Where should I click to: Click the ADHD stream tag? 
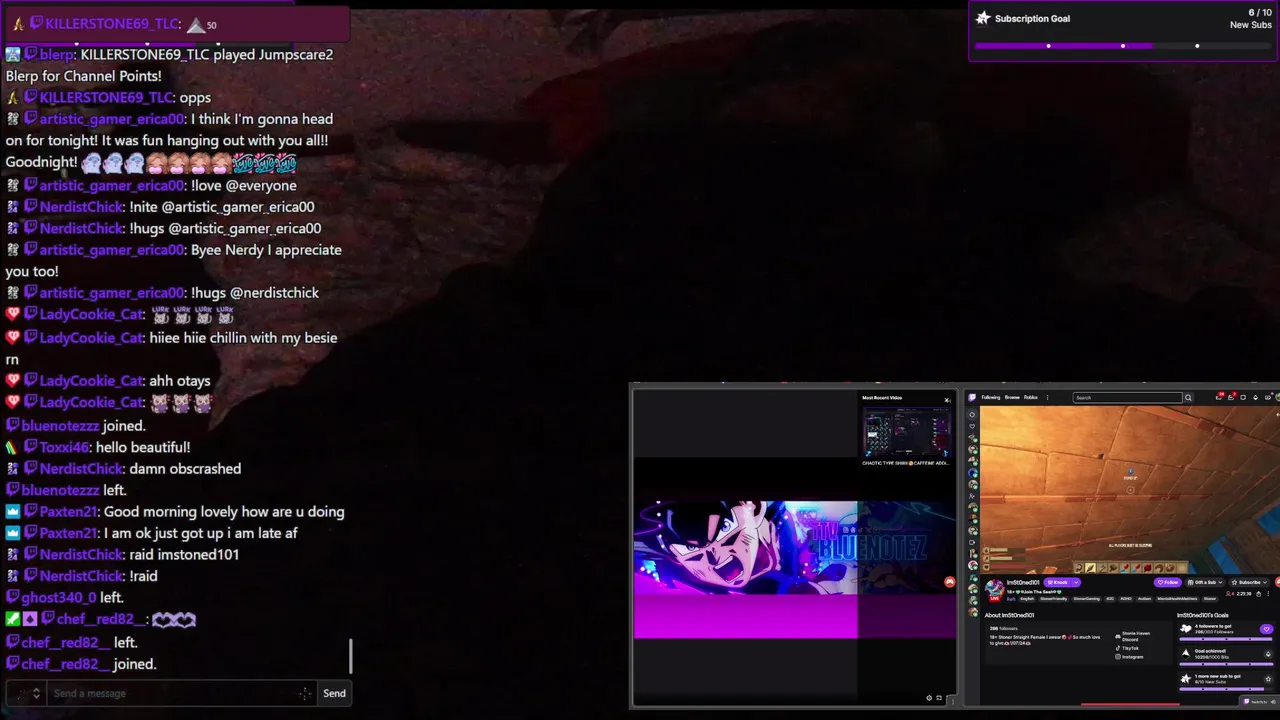pos(1126,599)
